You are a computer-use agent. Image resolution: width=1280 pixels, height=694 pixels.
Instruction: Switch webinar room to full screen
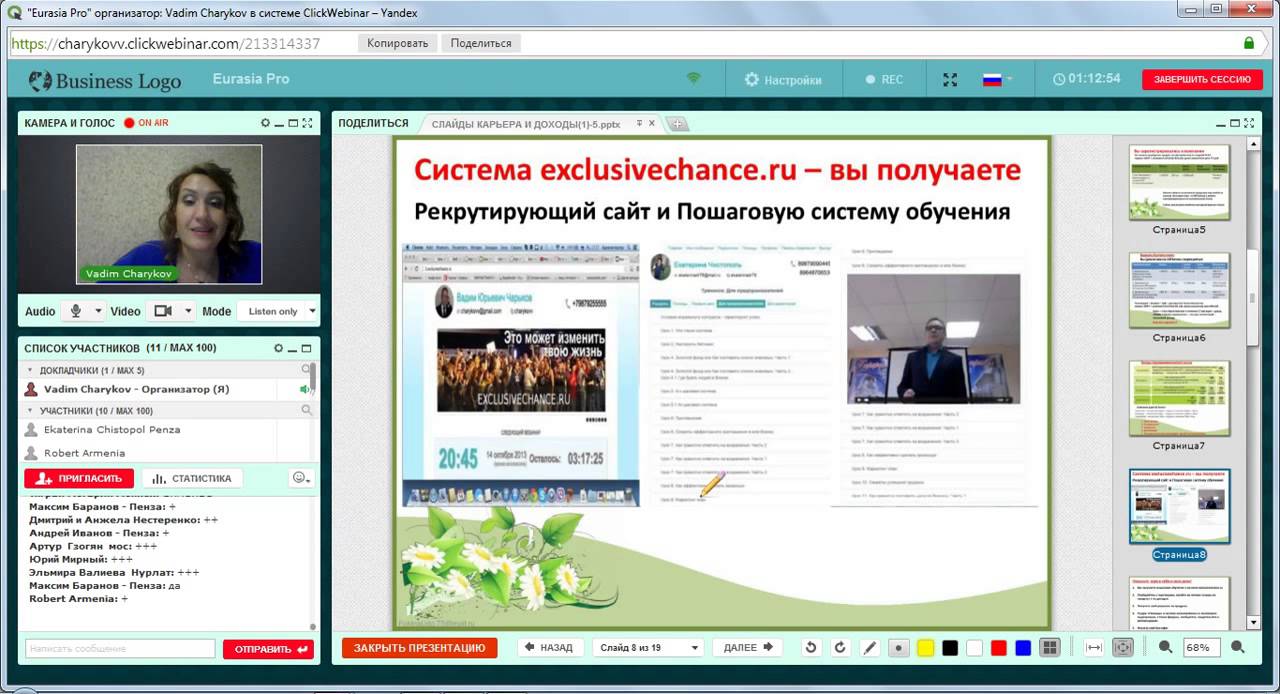point(950,79)
